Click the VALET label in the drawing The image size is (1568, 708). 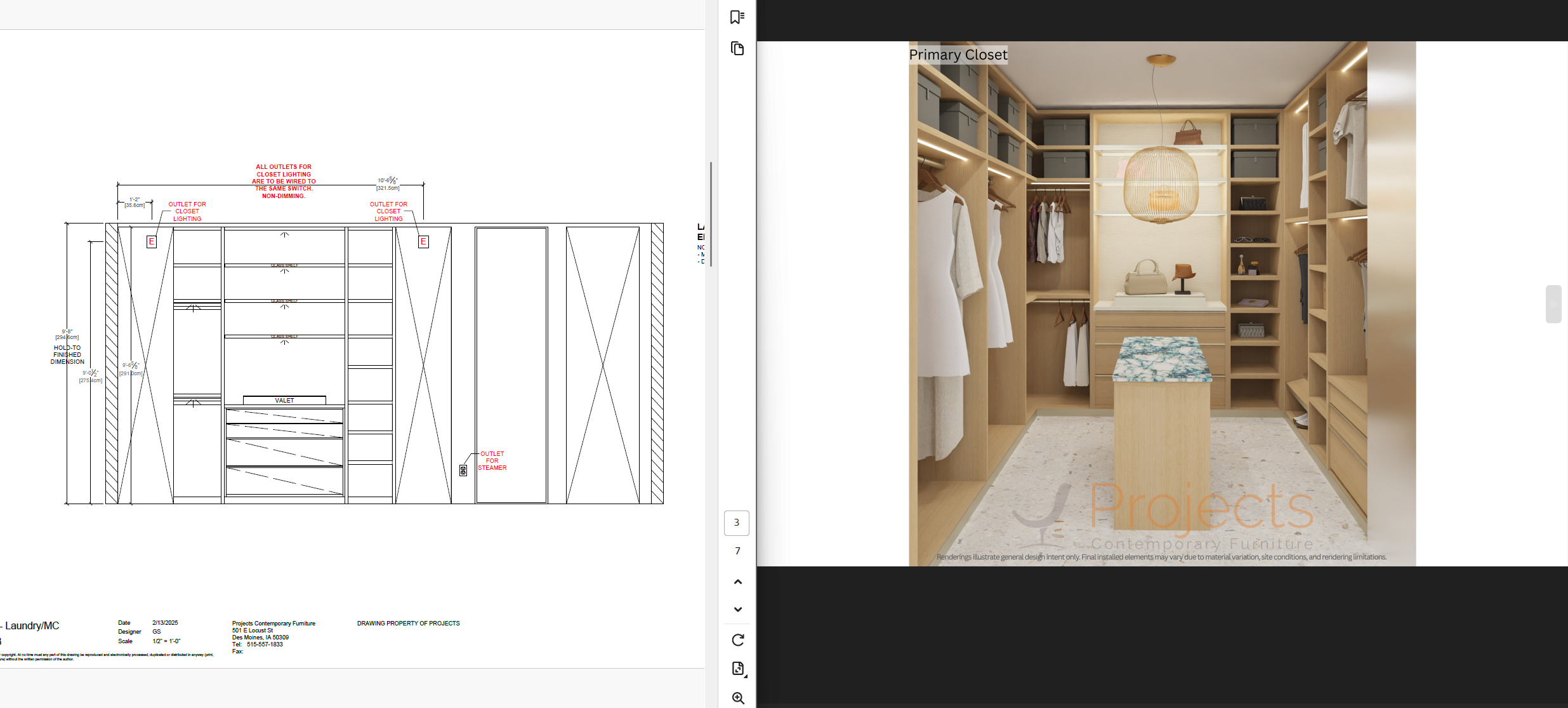284,401
